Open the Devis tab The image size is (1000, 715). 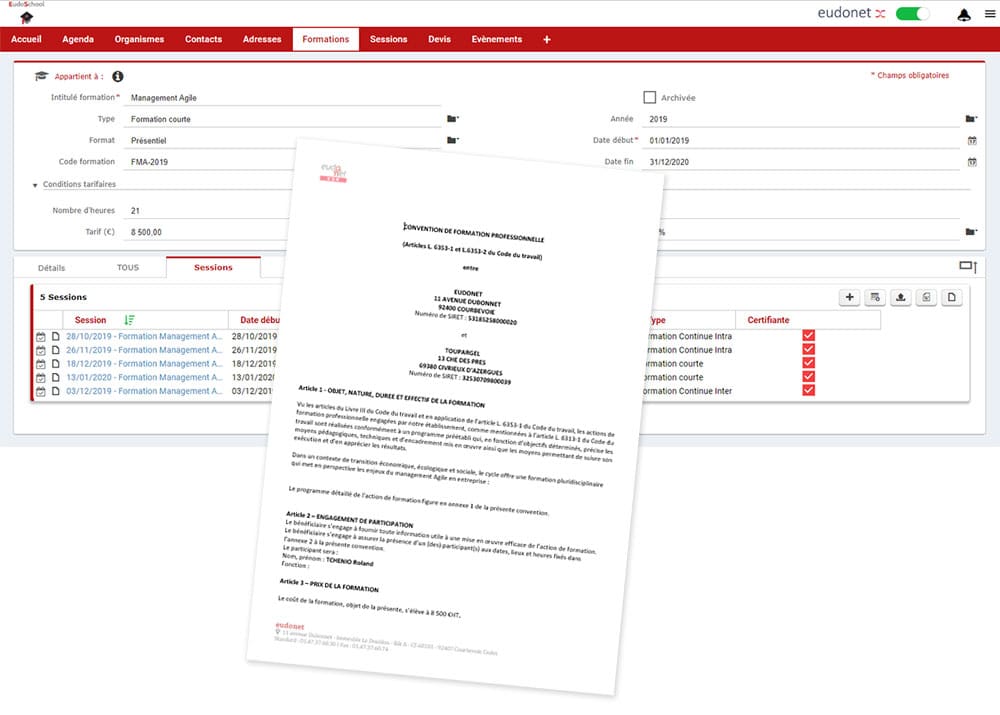click(x=439, y=39)
